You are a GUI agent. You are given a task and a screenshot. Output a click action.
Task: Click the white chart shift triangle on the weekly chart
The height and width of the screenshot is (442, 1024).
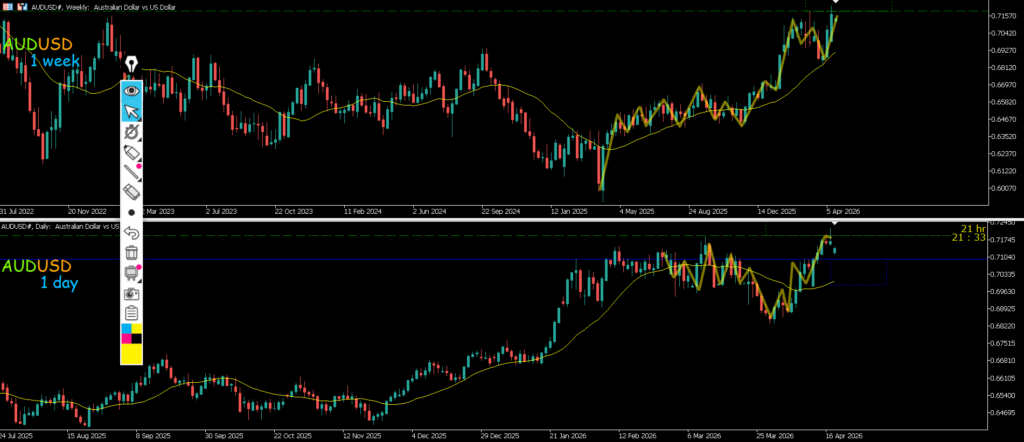click(835, 3)
